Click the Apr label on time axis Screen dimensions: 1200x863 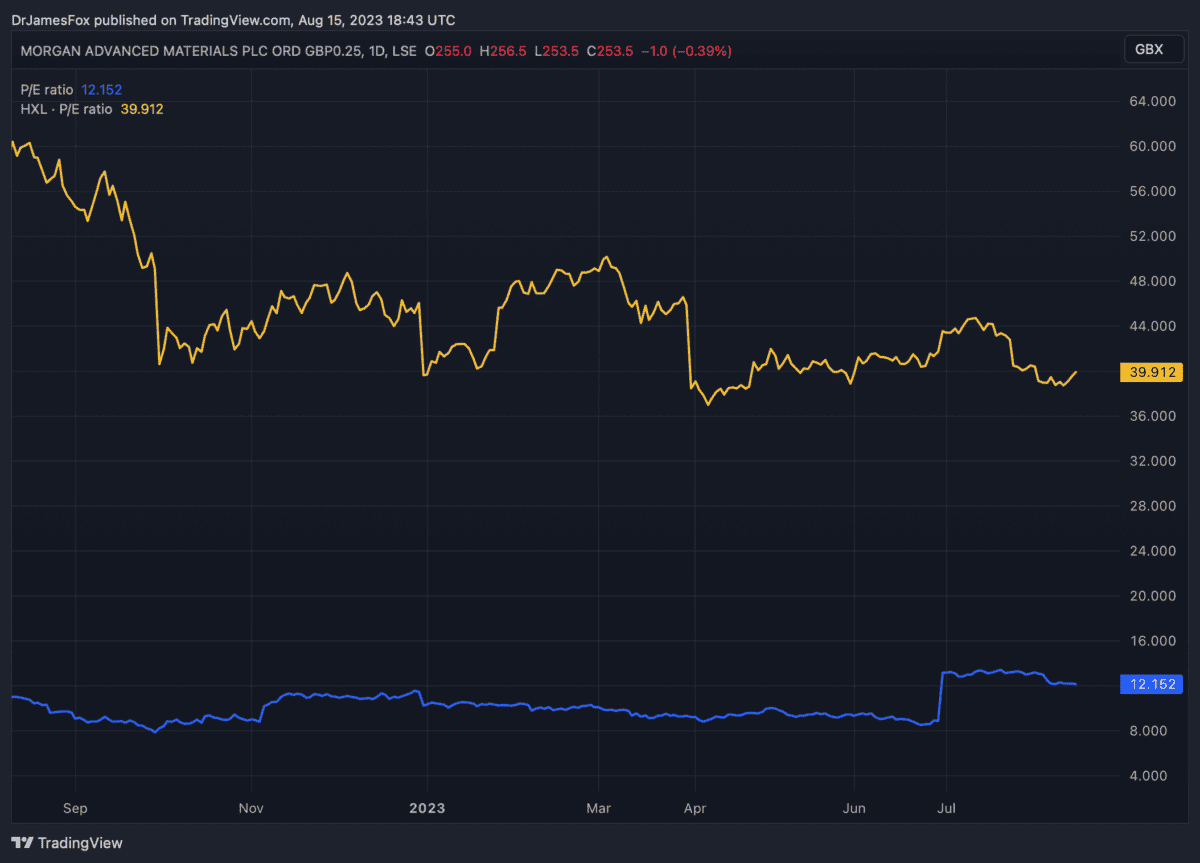[695, 807]
